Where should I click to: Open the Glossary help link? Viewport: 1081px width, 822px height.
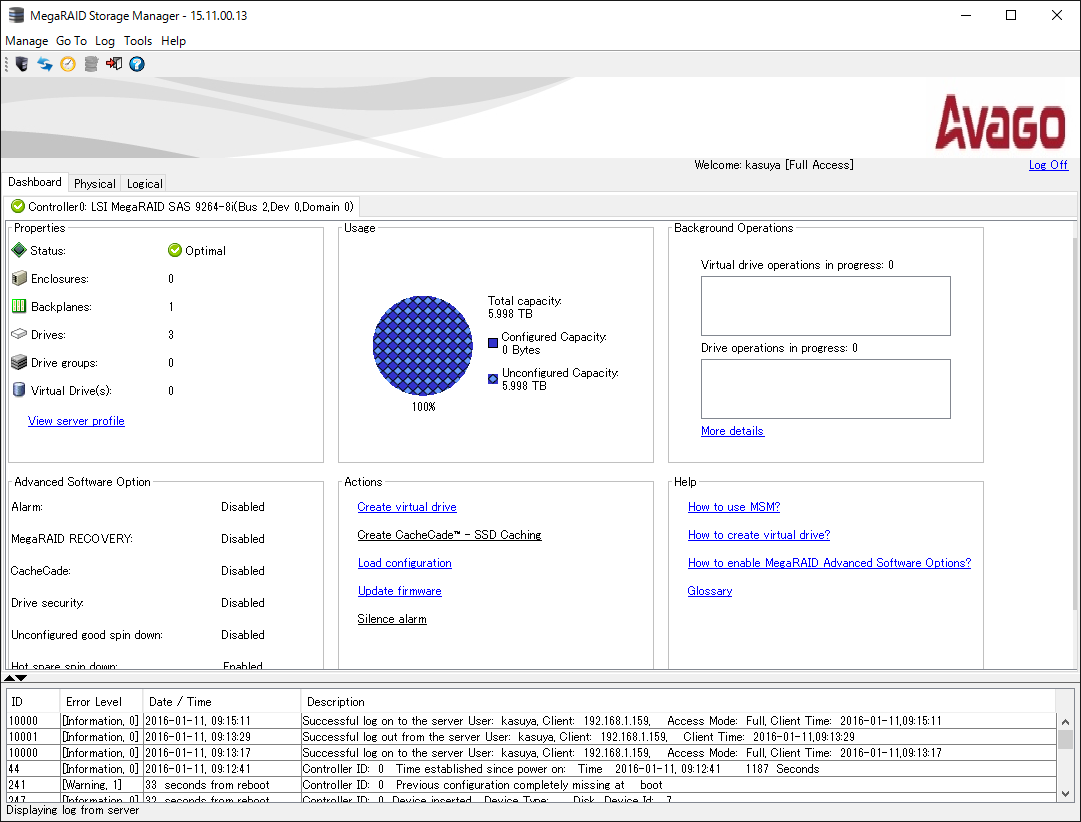(709, 591)
